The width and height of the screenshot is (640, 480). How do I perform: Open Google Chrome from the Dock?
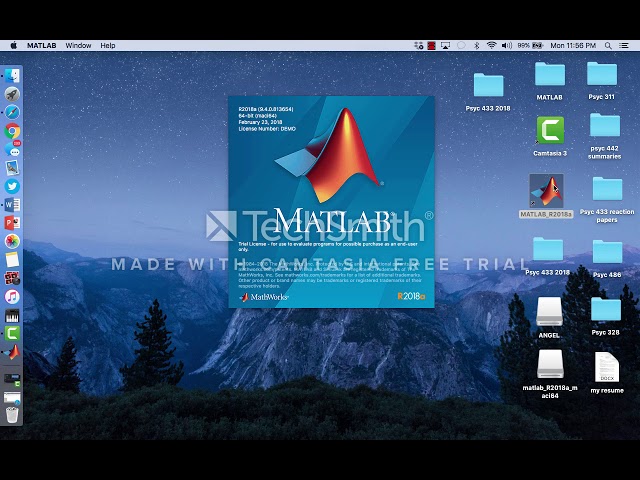coord(12,131)
